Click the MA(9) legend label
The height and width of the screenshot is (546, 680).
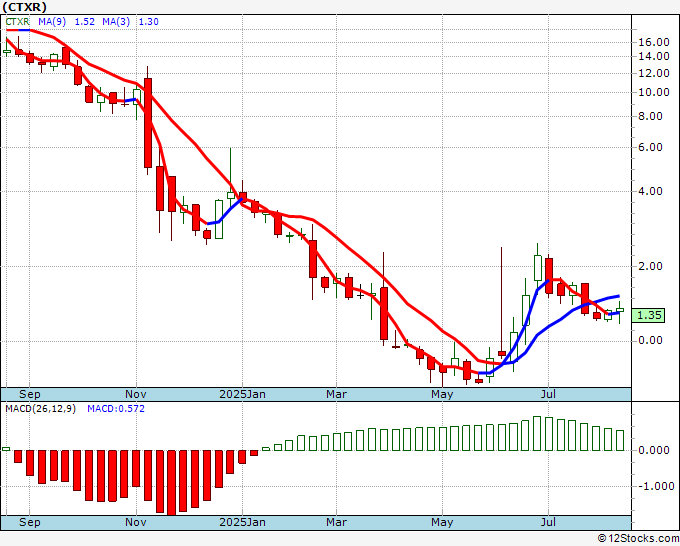52,22
